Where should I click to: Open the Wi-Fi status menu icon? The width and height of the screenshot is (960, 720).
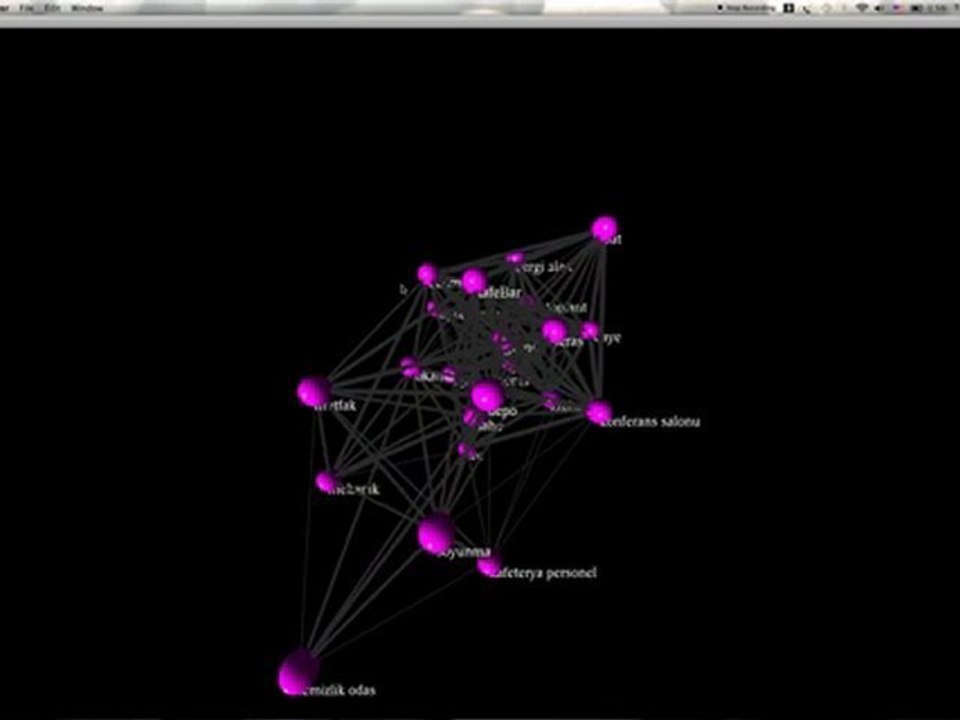[x=863, y=8]
